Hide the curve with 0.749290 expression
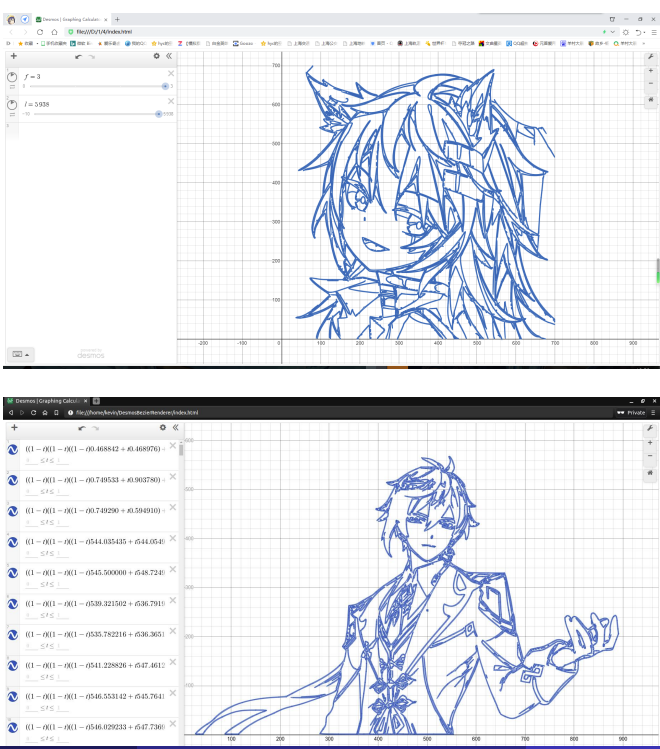This screenshot has height=749, width=660. click(x=13, y=511)
